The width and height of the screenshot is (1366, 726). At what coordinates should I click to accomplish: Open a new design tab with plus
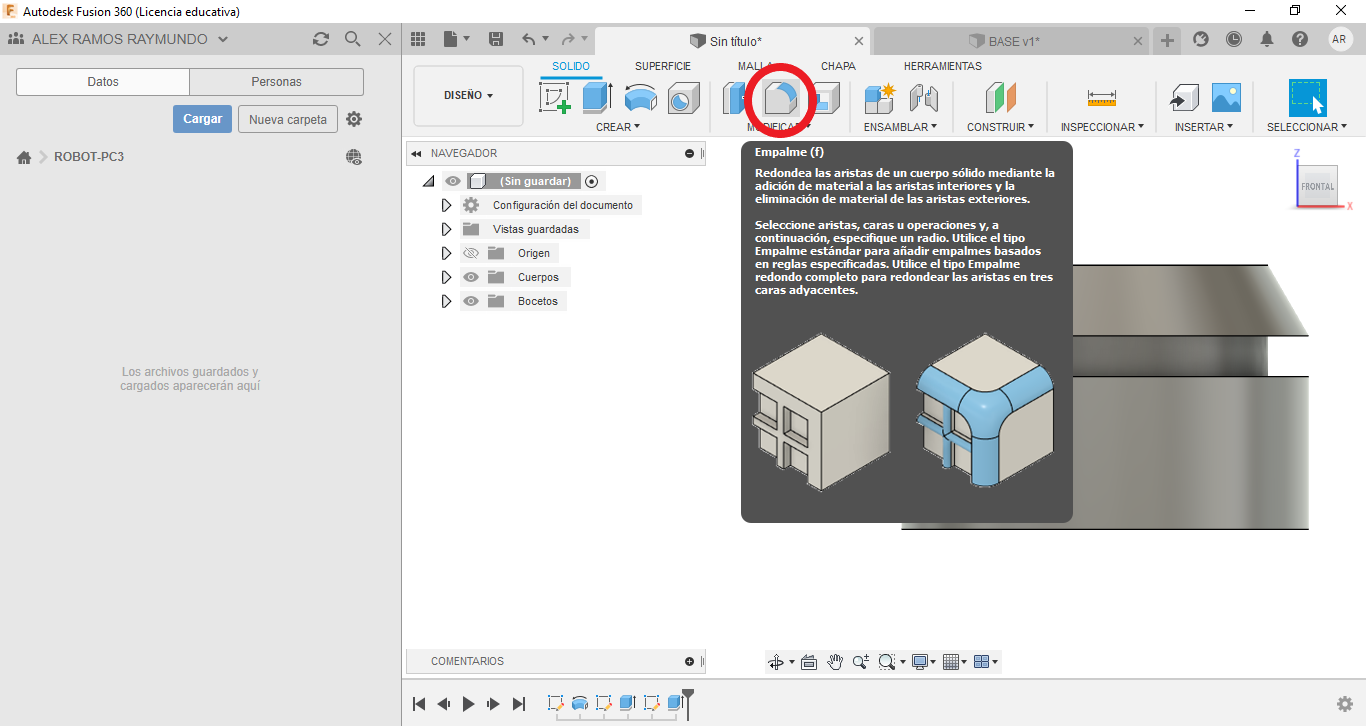pyautogui.click(x=1167, y=40)
